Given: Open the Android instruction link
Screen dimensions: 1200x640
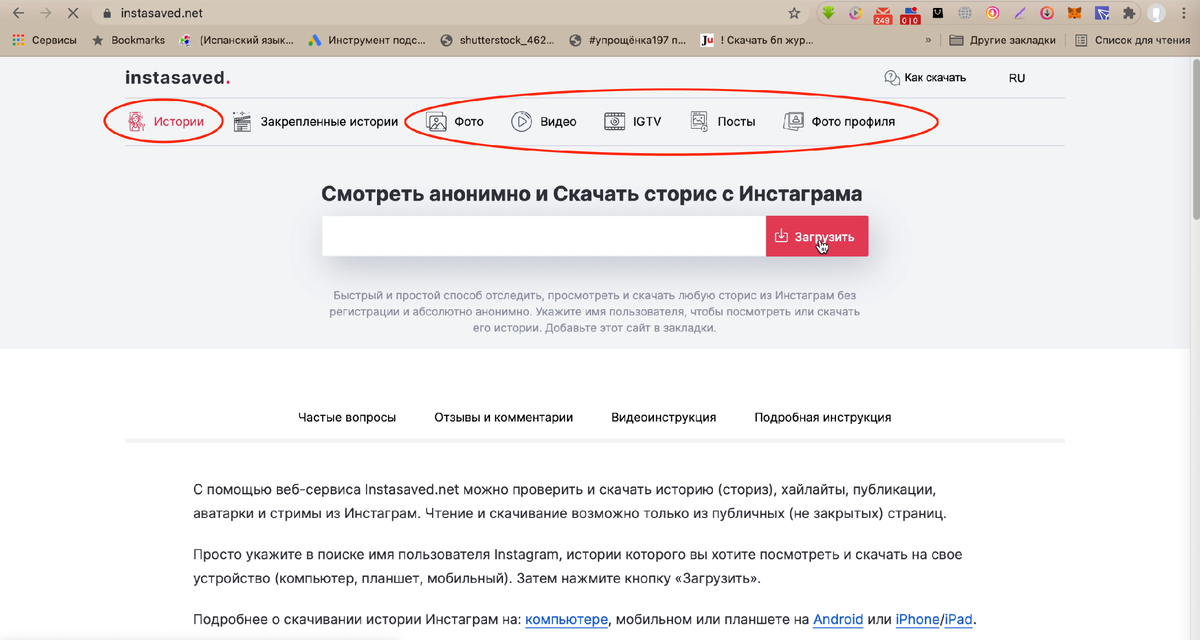Looking at the screenshot, I should 838,619.
